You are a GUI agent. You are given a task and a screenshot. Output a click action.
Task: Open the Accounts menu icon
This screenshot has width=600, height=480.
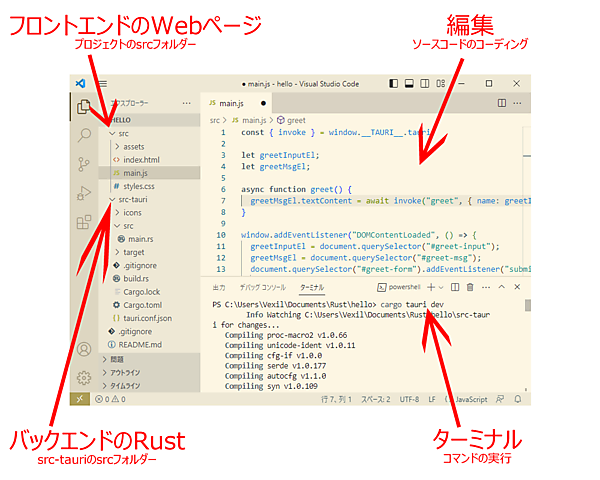84,349
